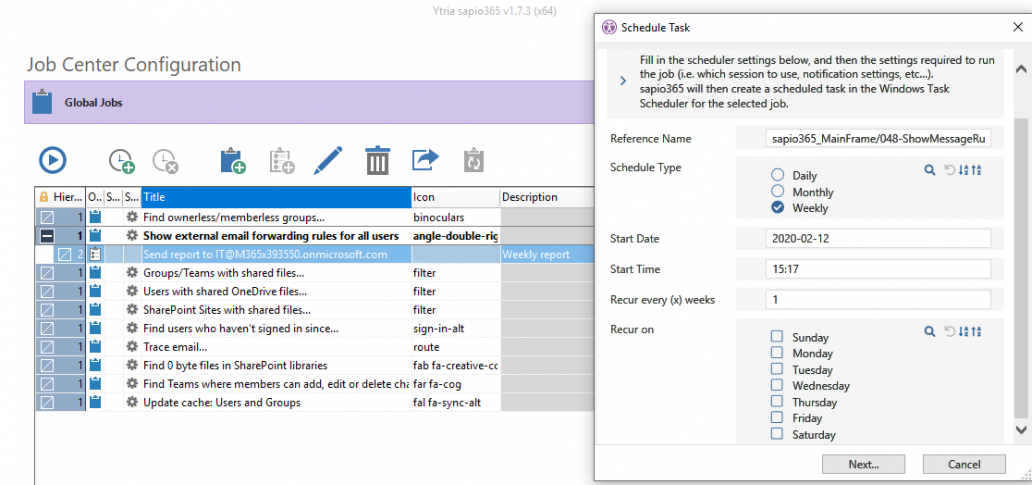The image size is (1032, 485).
Task: Check the Friday checkbox
Action: point(777,417)
